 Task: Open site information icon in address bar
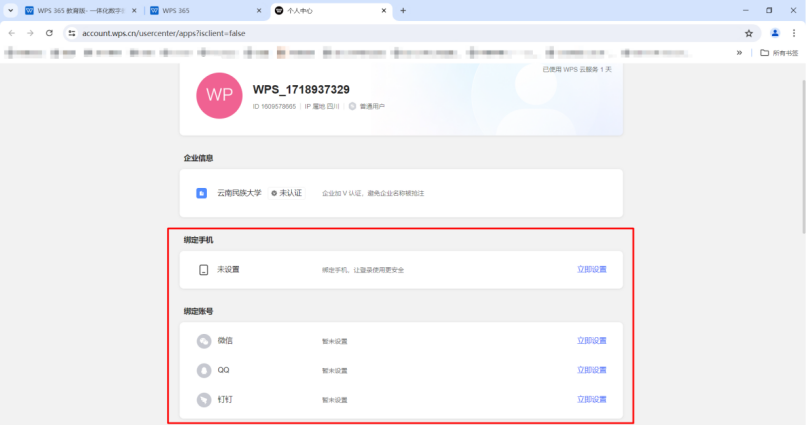[x=72, y=33]
